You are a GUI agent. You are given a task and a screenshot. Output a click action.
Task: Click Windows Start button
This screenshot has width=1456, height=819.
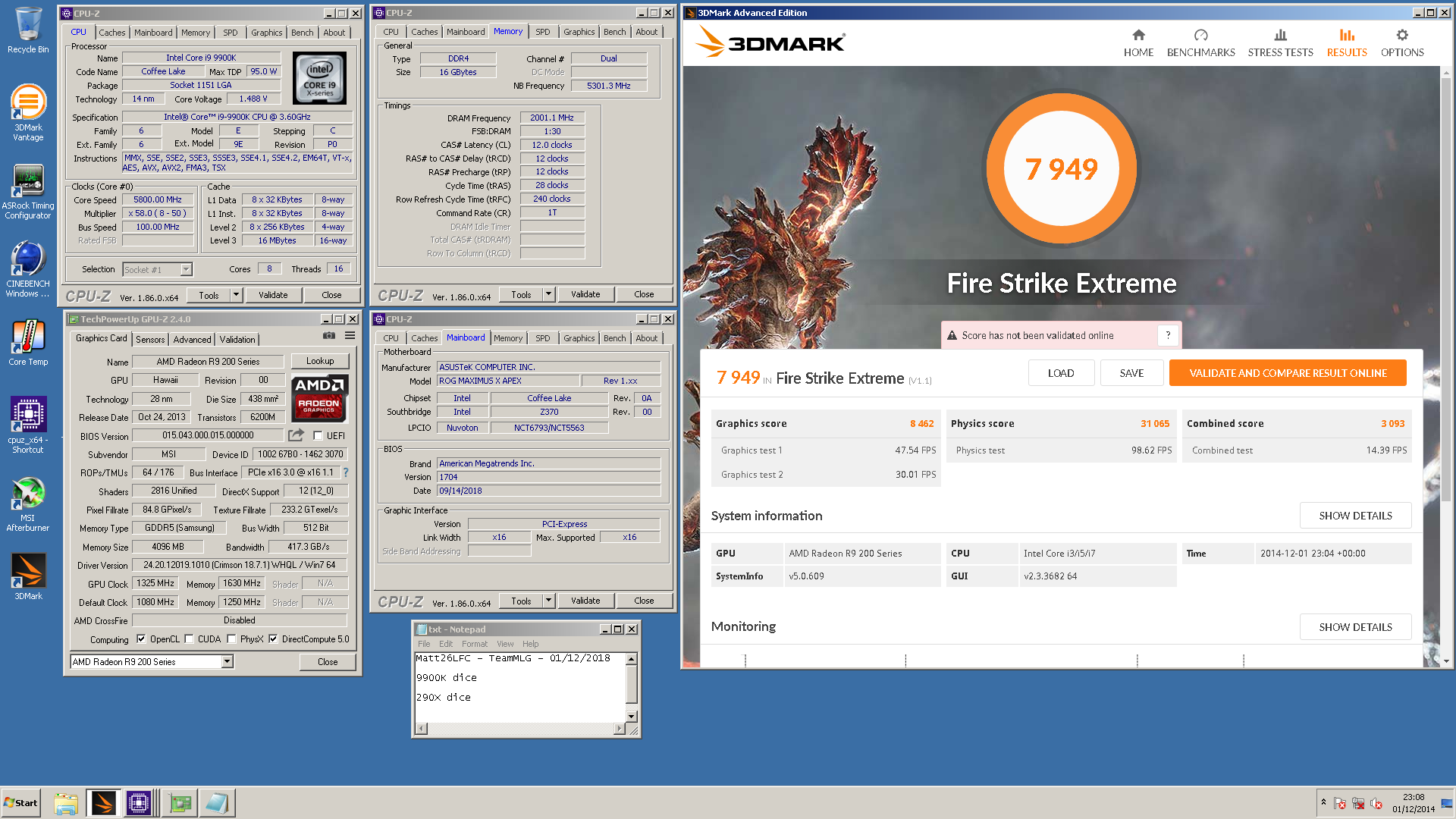[x=20, y=803]
